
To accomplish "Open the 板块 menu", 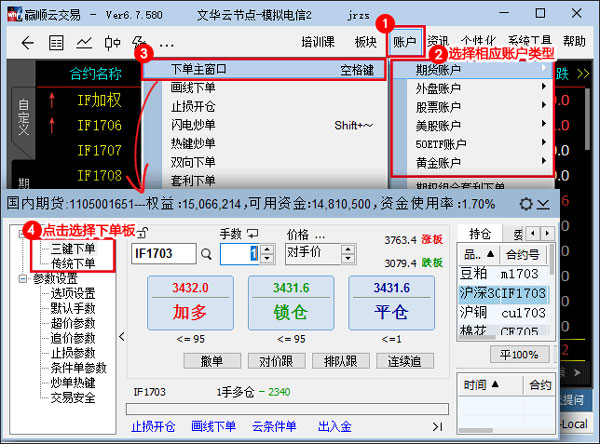I will 365,42.
